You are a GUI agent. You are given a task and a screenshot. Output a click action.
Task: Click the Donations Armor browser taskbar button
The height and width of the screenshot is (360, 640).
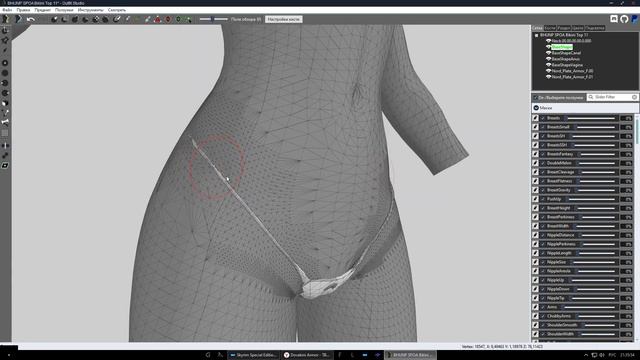tap(307, 355)
